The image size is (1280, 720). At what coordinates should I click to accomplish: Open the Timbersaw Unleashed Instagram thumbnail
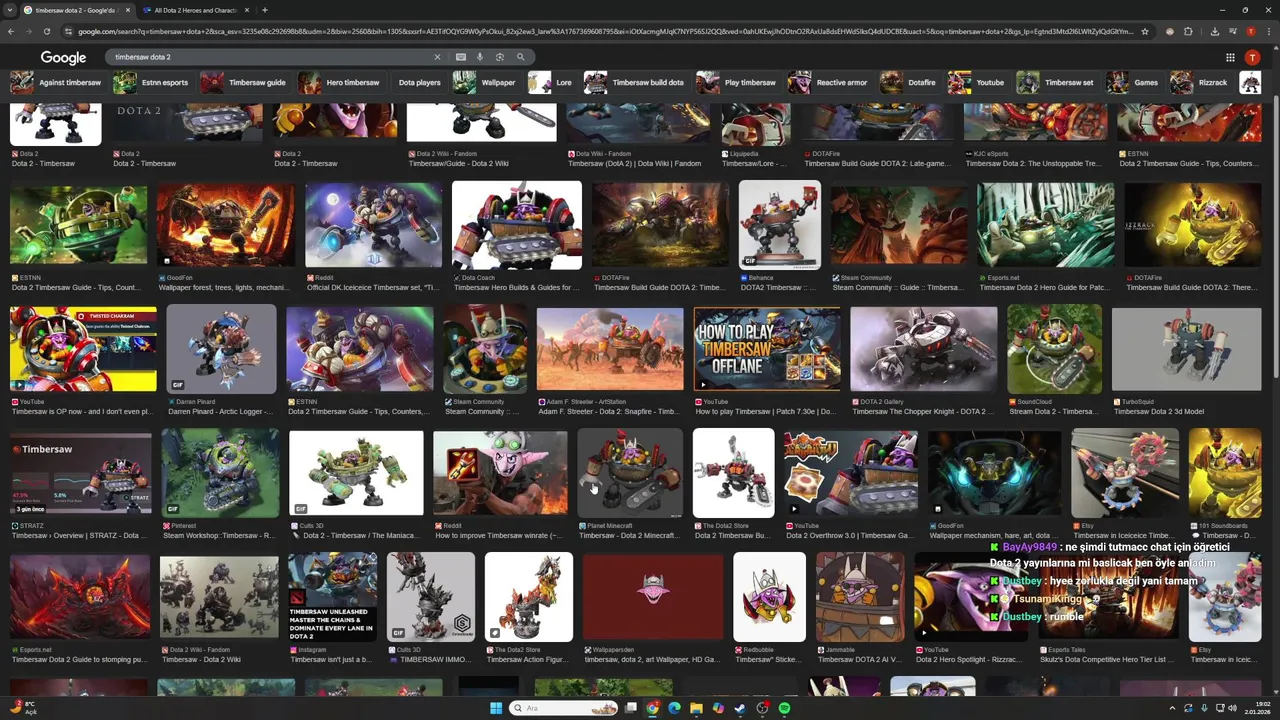[x=333, y=597]
